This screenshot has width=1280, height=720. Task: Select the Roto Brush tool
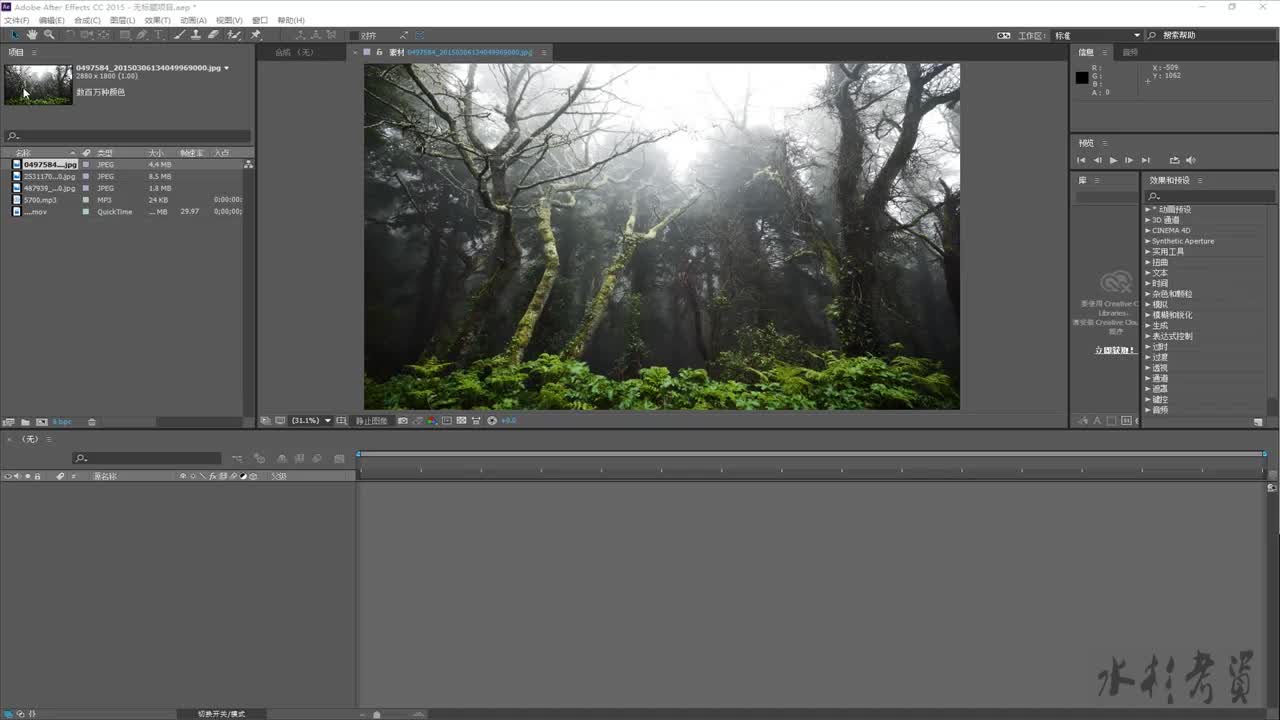coord(233,35)
